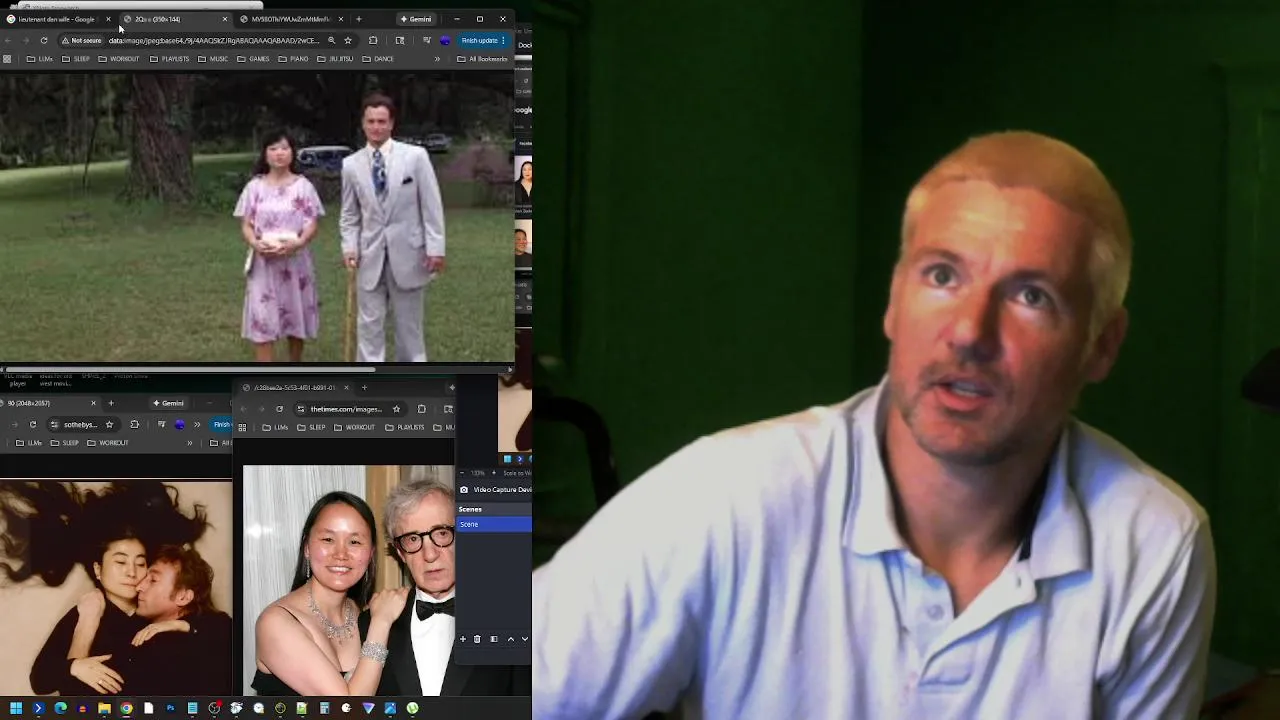1280x720 pixels.
Task: Click the zoom magnifier icon in top address bar
Action: tap(331, 40)
